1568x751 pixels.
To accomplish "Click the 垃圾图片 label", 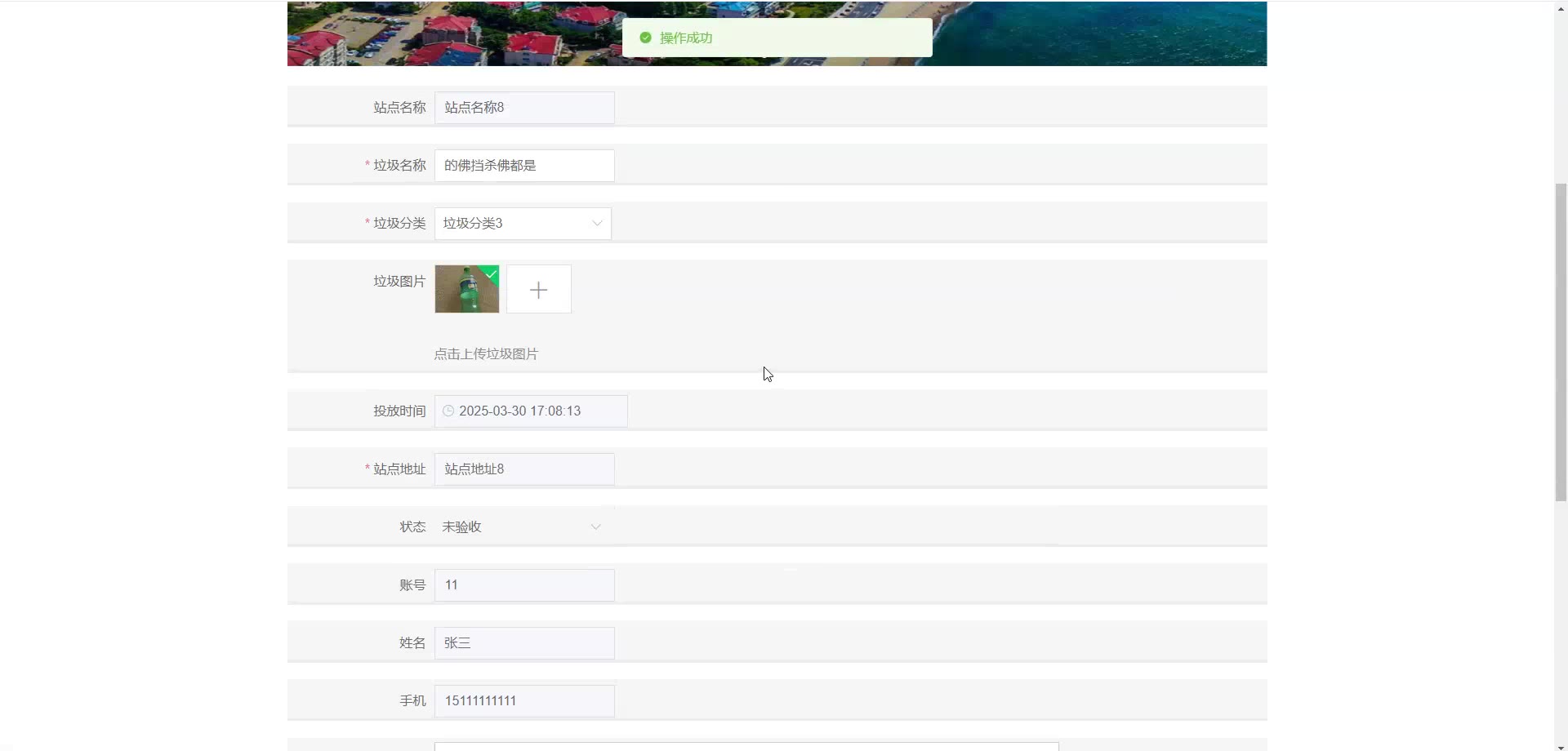I will [399, 282].
